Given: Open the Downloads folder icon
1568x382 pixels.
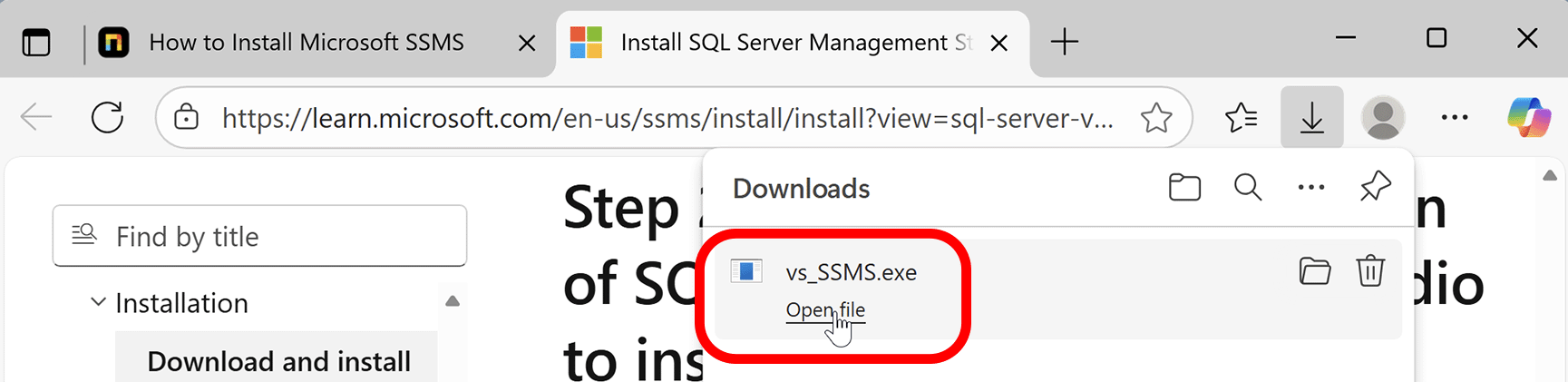Looking at the screenshot, I should [1184, 188].
